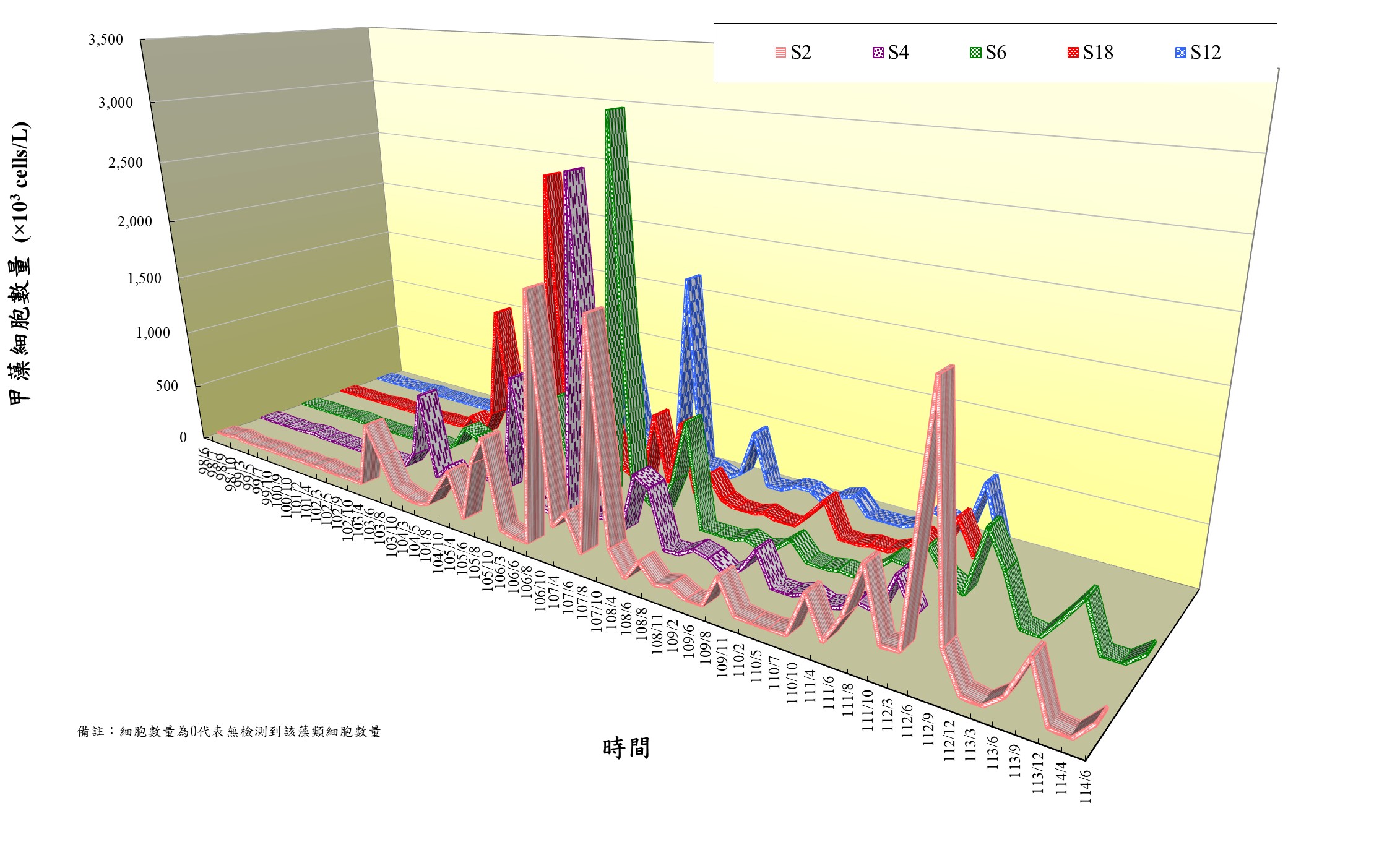Click the 3,500 y-axis value label
Screen dimensions: 1400x850
(106, 40)
